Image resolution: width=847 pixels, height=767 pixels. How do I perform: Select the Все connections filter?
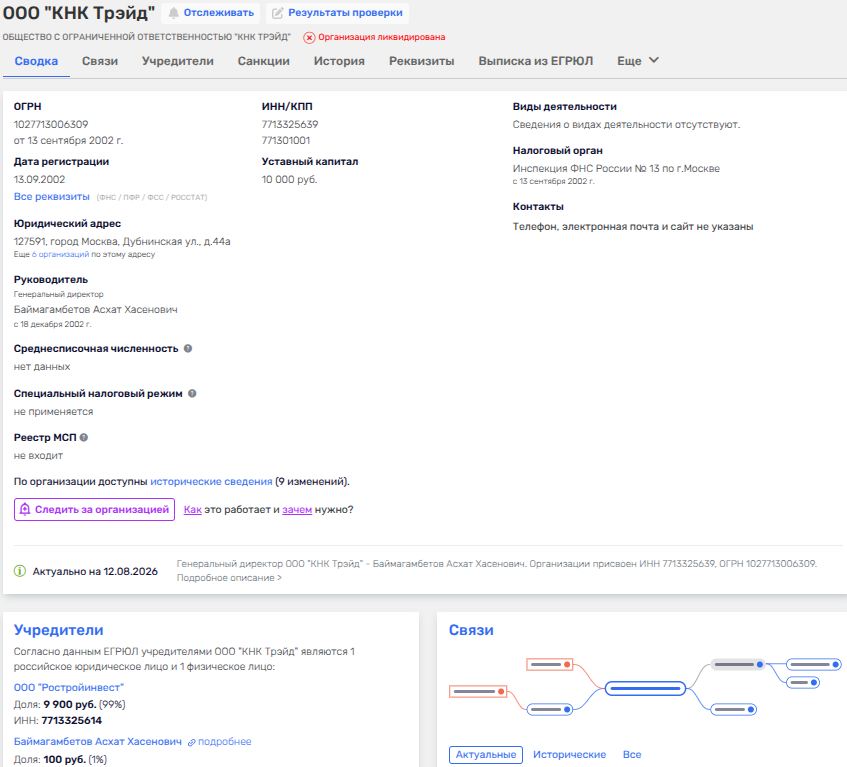632,755
